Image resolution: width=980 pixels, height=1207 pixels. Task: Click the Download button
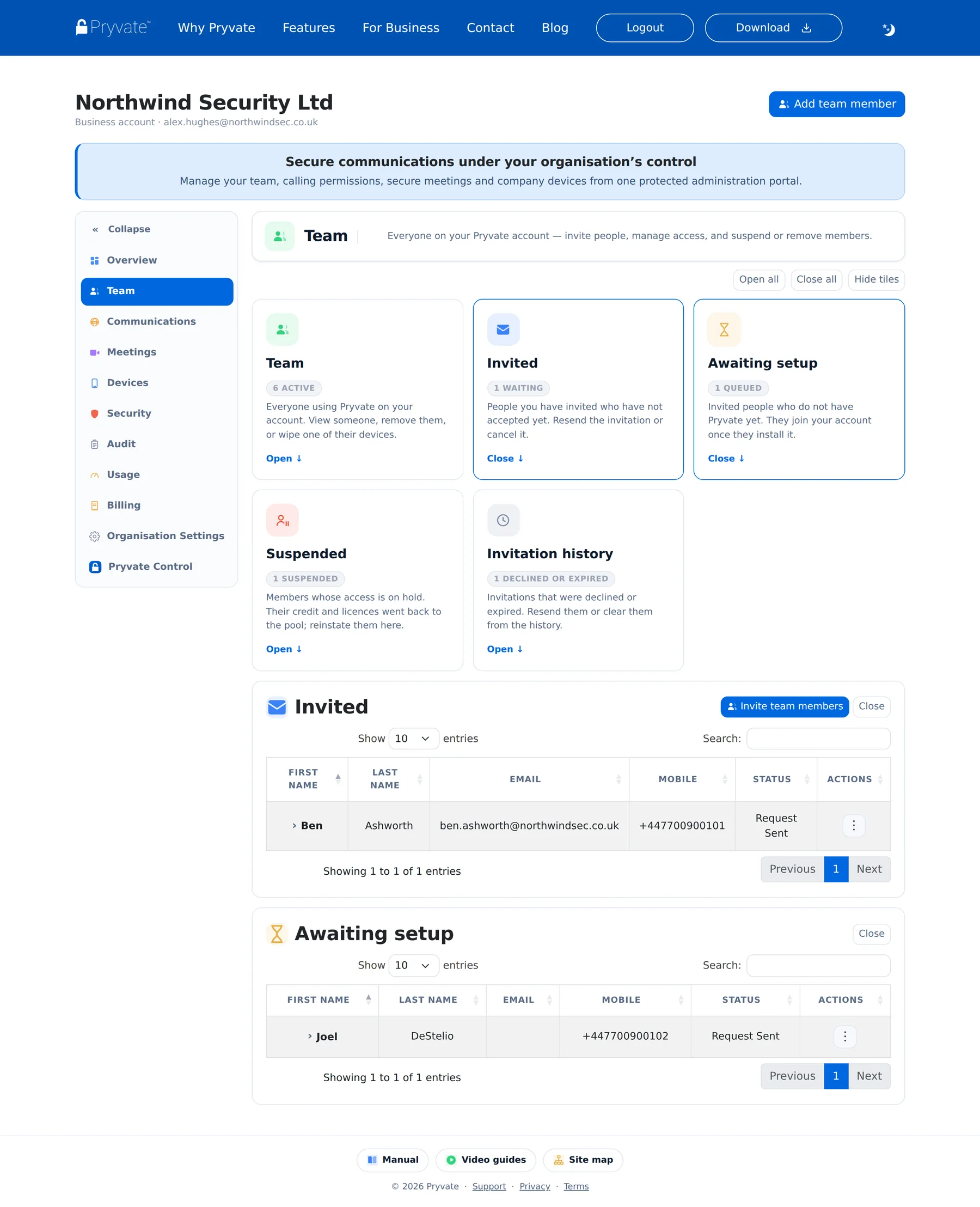(774, 28)
